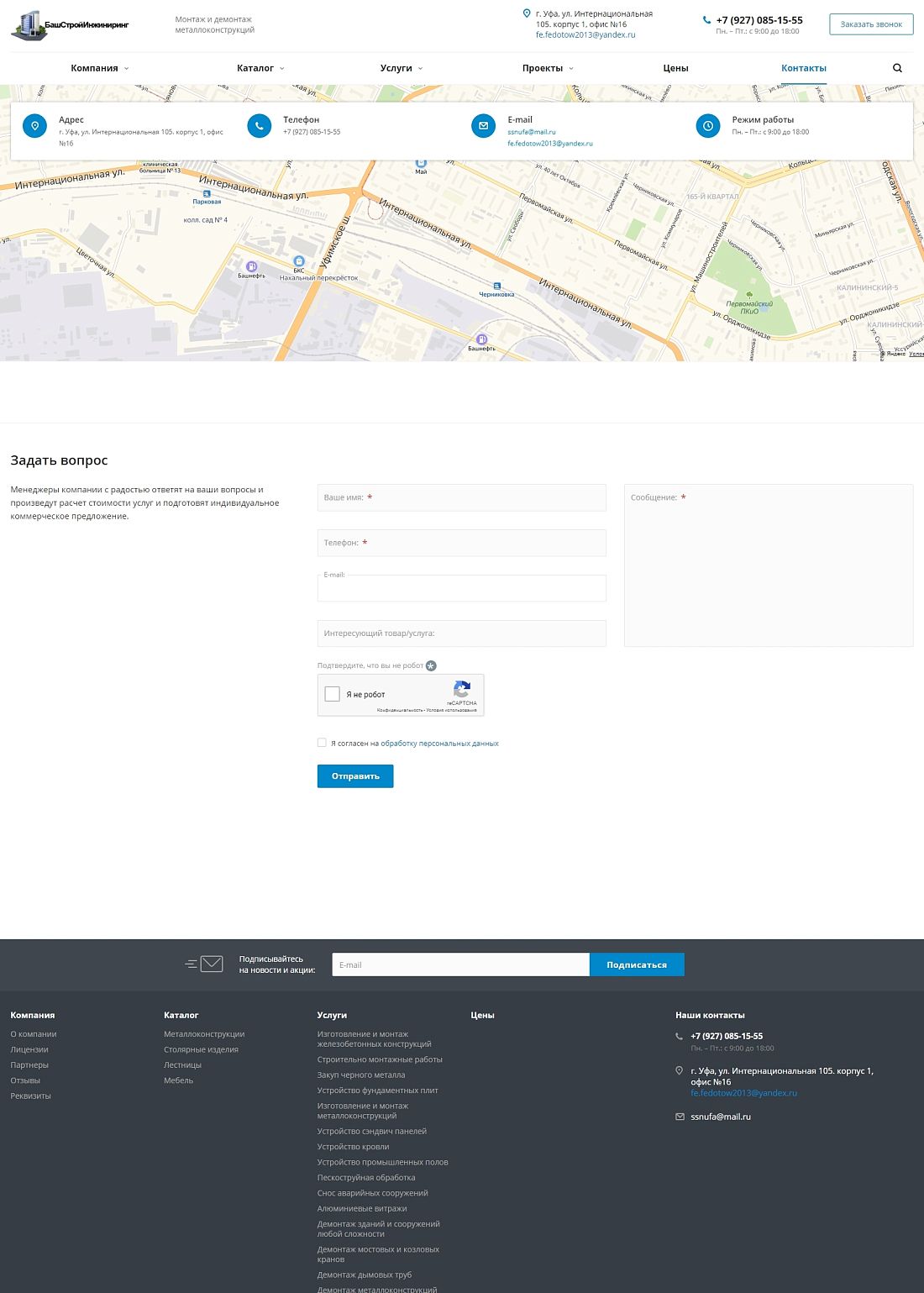
Task: Open footer link О компании
Action: point(34,1034)
